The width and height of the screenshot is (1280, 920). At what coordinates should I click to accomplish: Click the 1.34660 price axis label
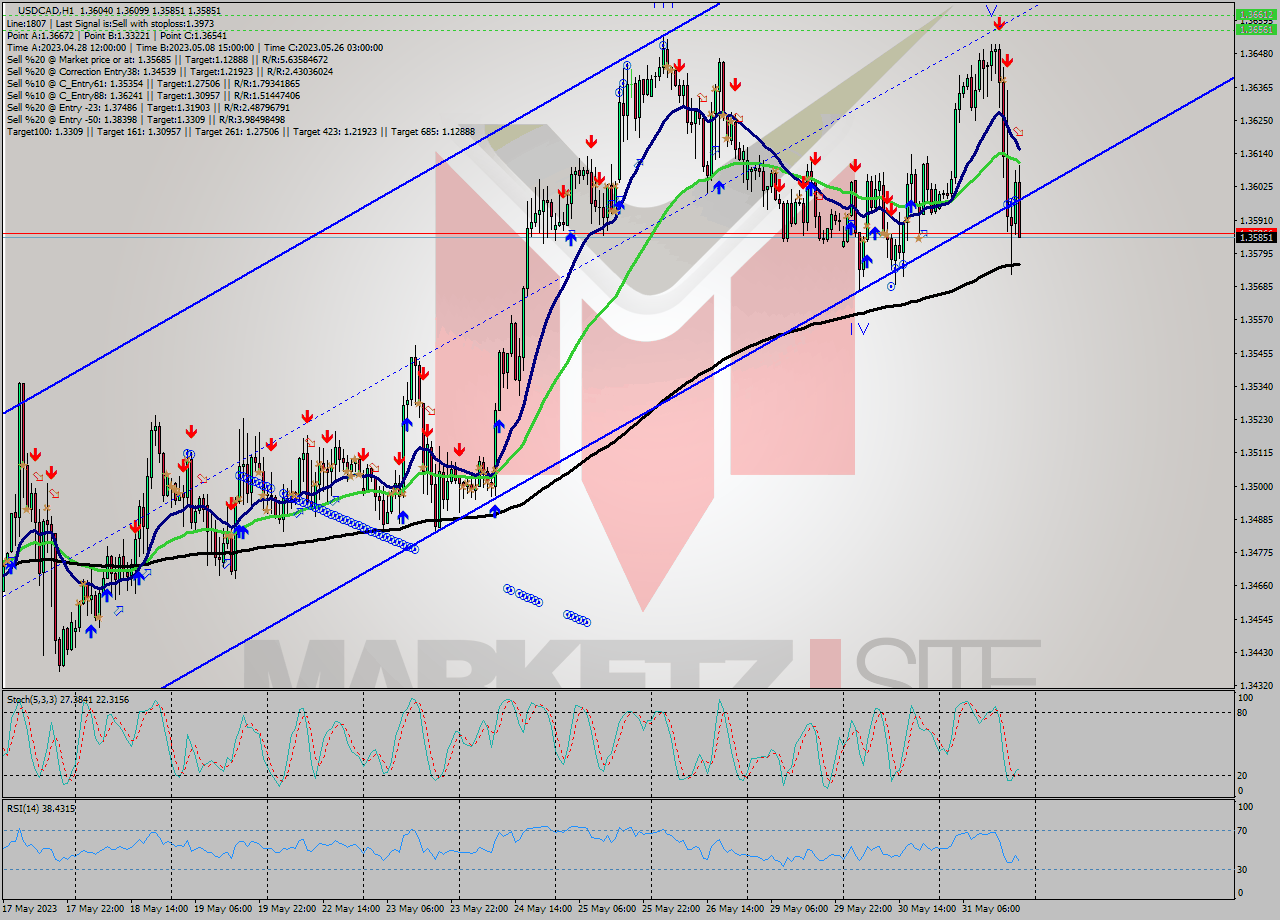click(x=1256, y=585)
